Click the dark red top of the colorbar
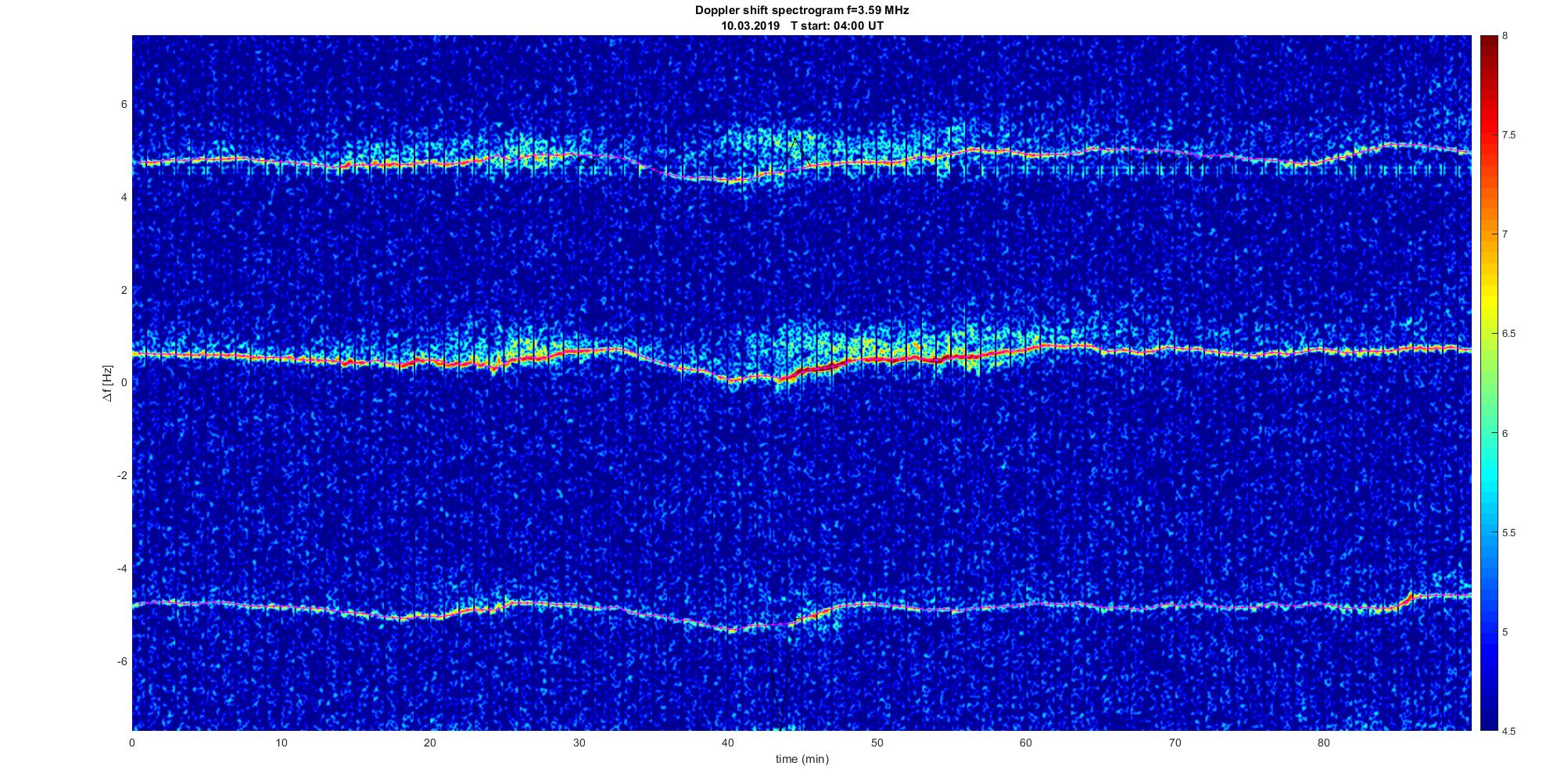The image size is (1564, 784). pyautogui.click(x=1488, y=47)
